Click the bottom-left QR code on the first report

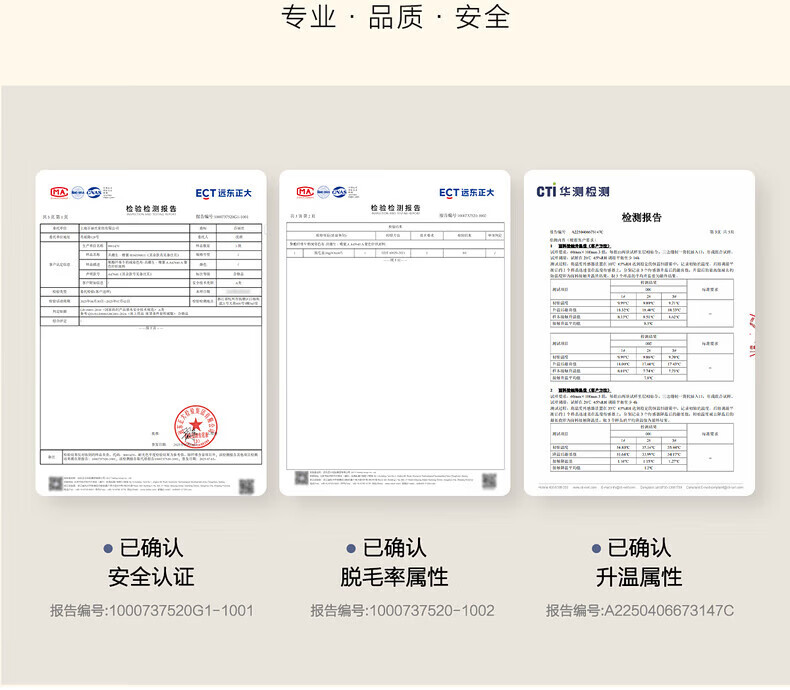coord(55,487)
